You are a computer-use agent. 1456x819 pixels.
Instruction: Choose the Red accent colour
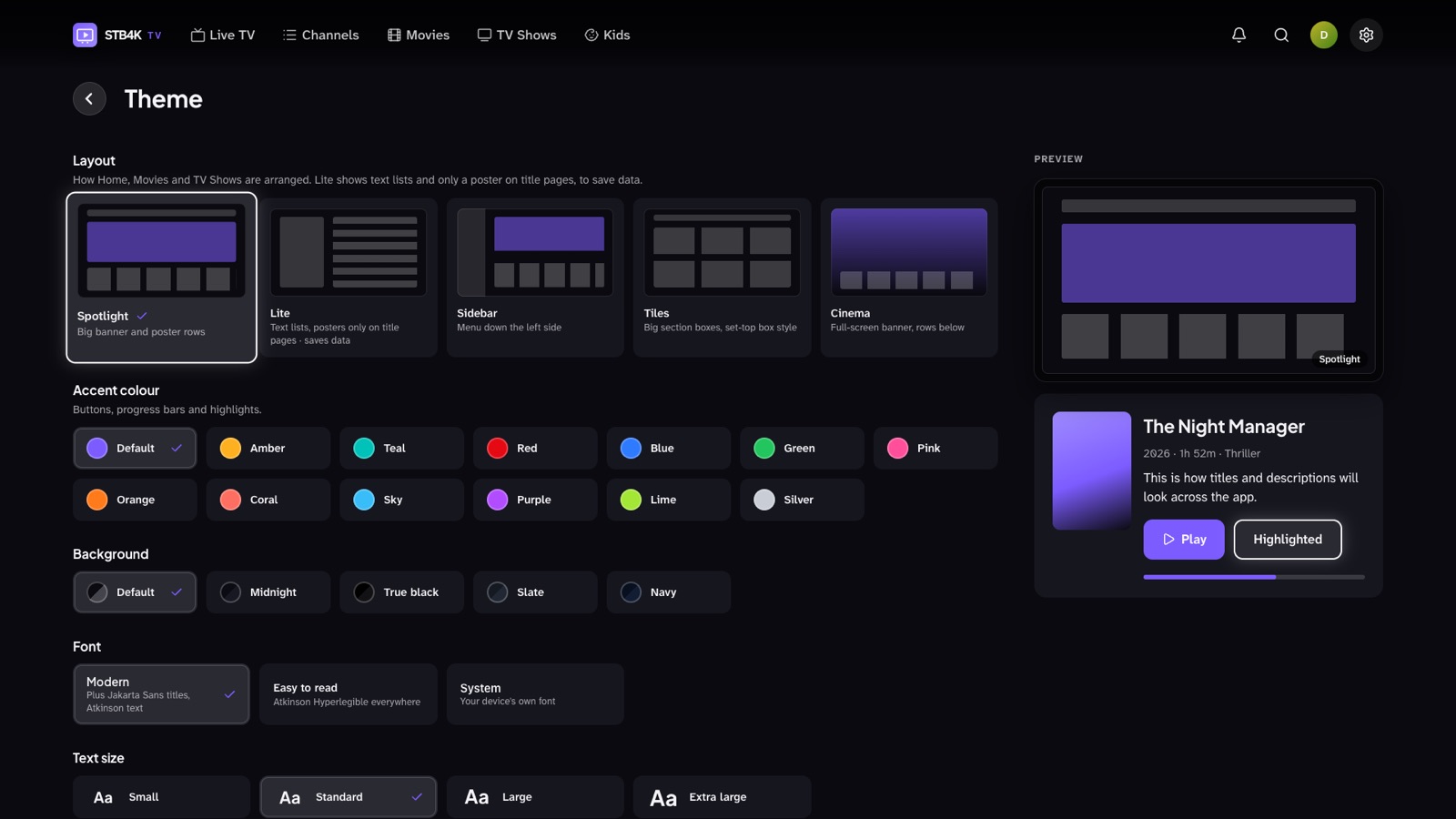tap(535, 448)
